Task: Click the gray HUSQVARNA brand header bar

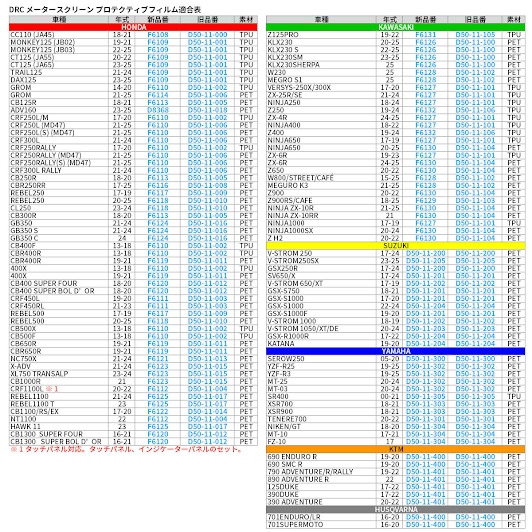Action: (x=396, y=509)
